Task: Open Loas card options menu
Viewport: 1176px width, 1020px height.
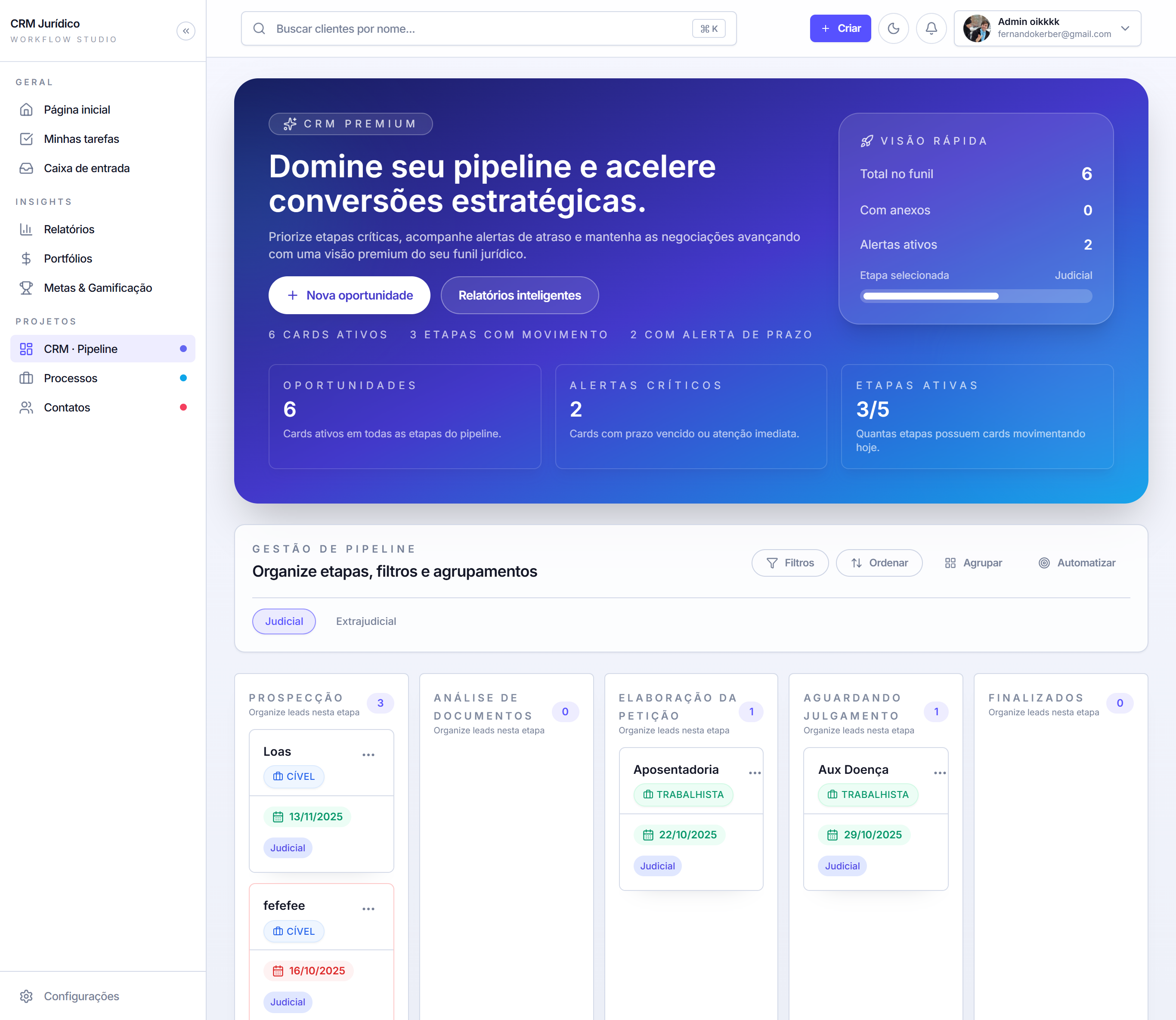Action: pos(368,755)
